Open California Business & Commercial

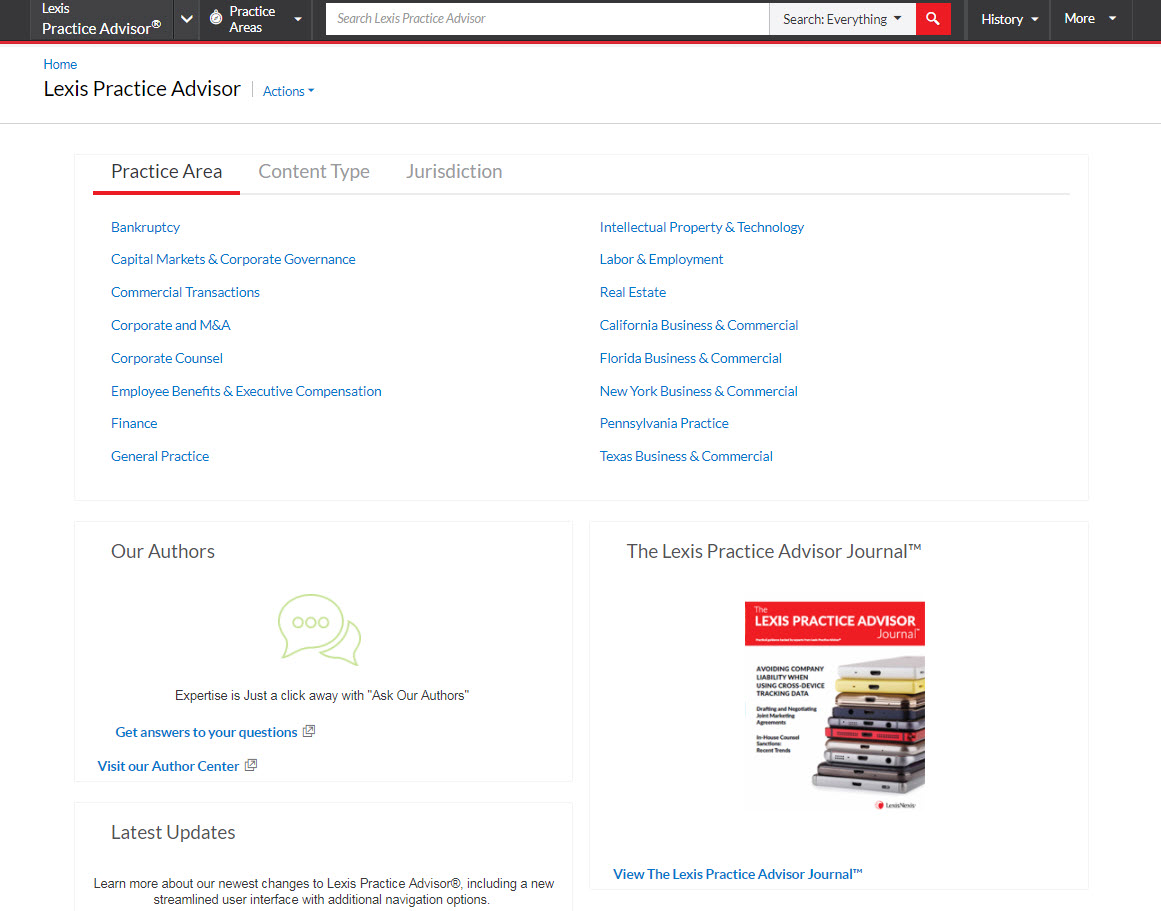point(699,325)
